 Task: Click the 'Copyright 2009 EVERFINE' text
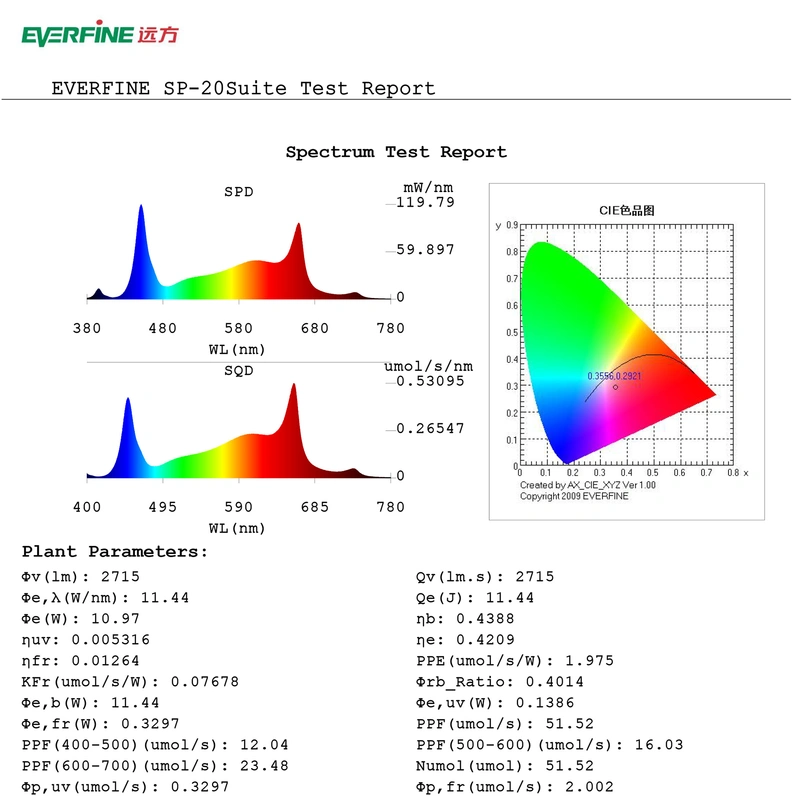pyautogui.click(x=574, y=496)
